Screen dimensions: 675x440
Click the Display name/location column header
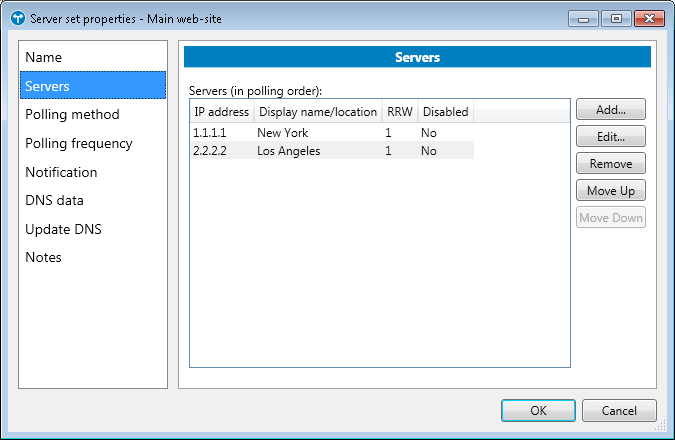[318, 112]
